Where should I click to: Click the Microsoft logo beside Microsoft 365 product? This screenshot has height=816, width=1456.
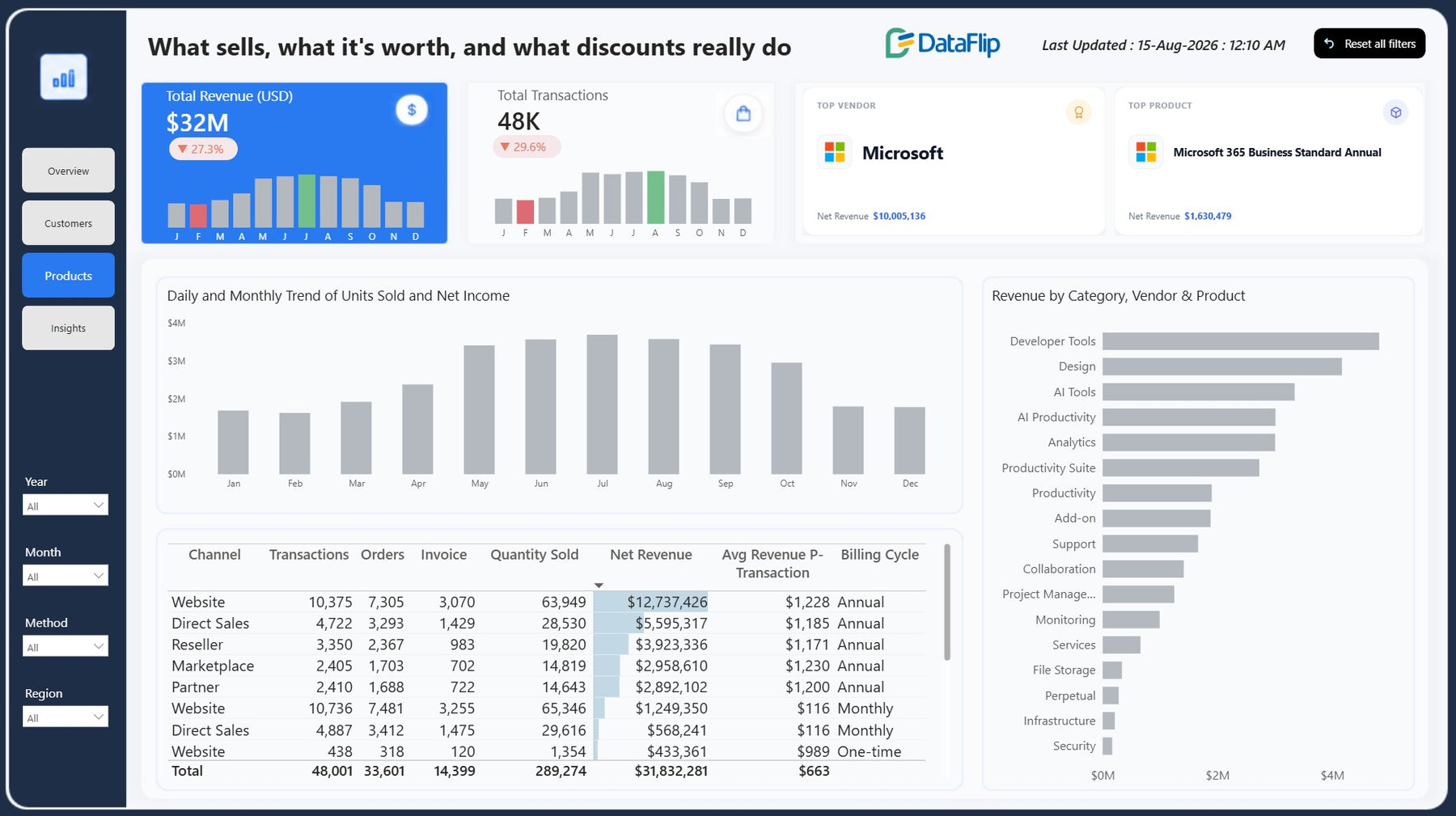tap(1146, 152)
